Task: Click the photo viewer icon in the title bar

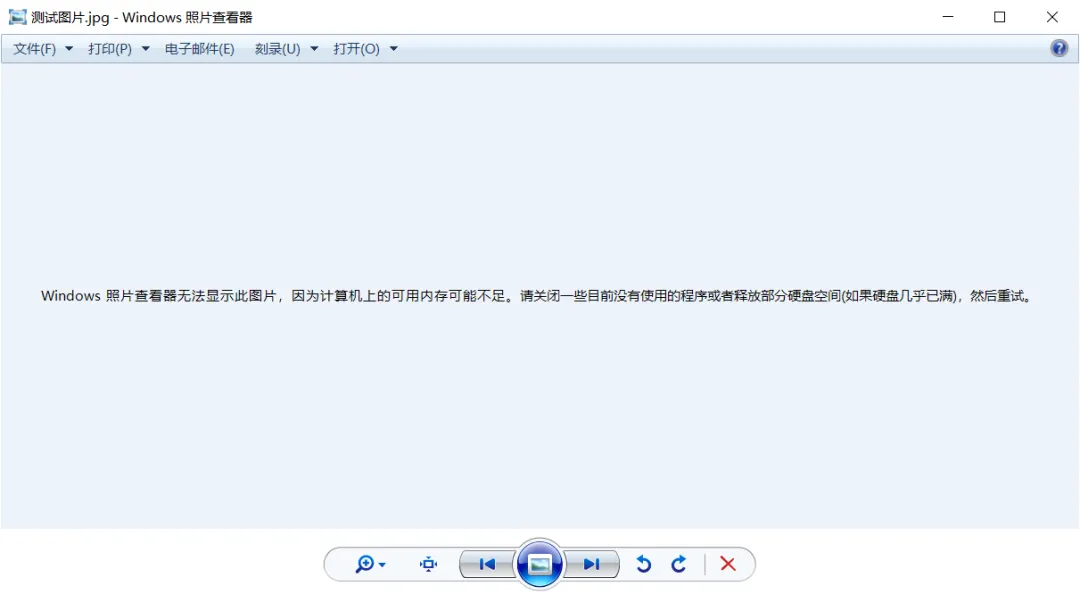Action: coord(16,17)
